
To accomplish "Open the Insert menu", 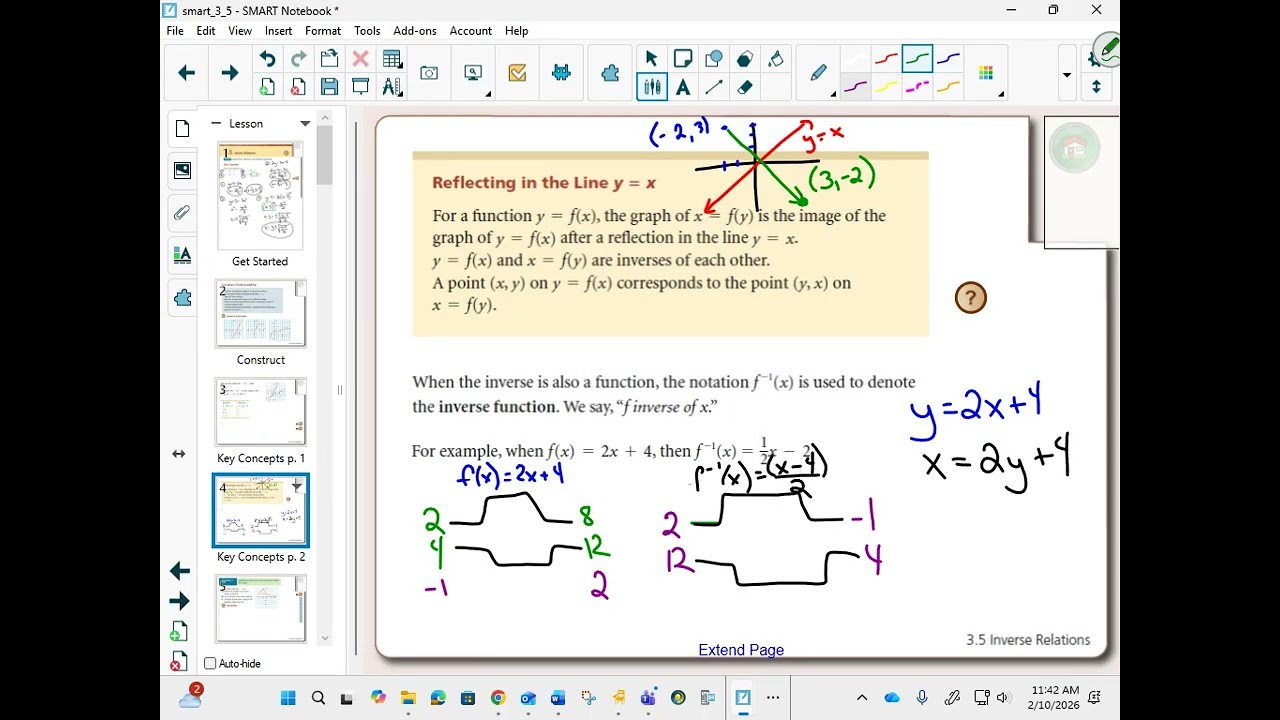I will tap(278, 31).
